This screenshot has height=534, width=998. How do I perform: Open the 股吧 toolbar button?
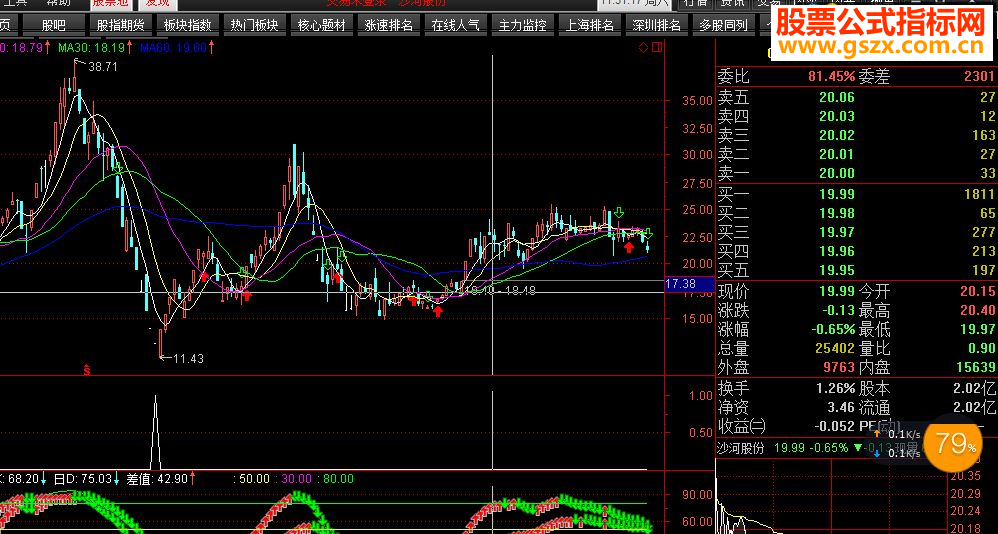tap(53, 25)
